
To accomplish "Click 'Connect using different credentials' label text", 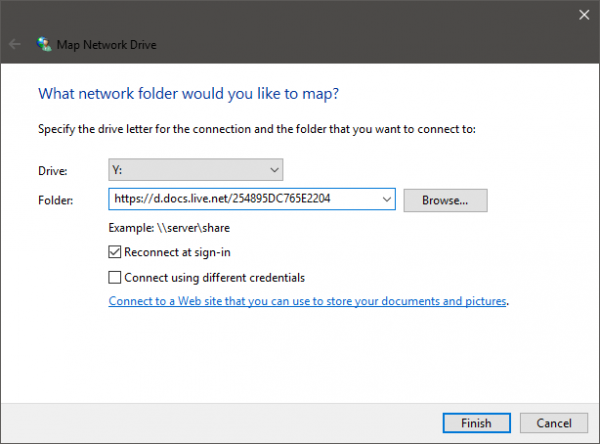I will [215, 278].
